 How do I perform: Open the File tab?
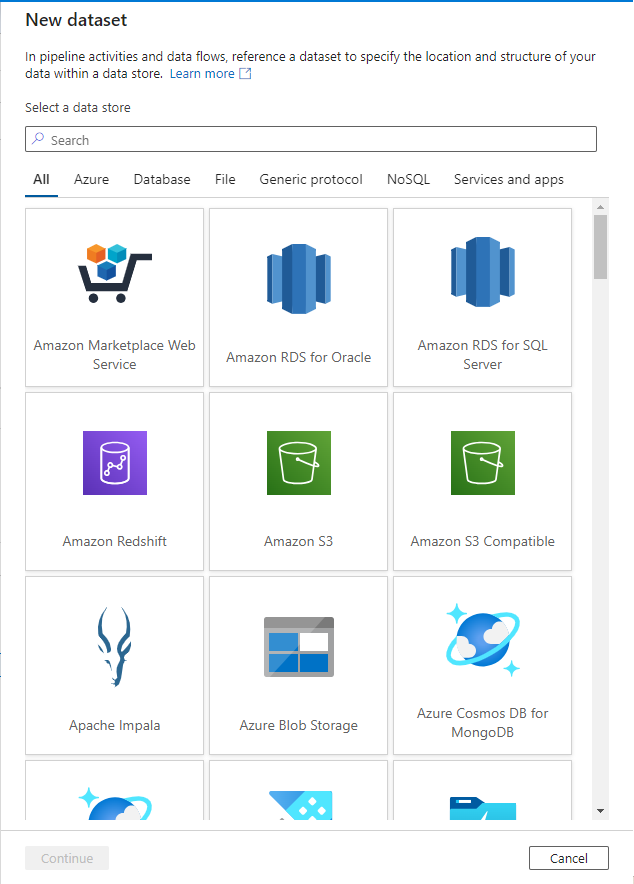tap(225, 179)
